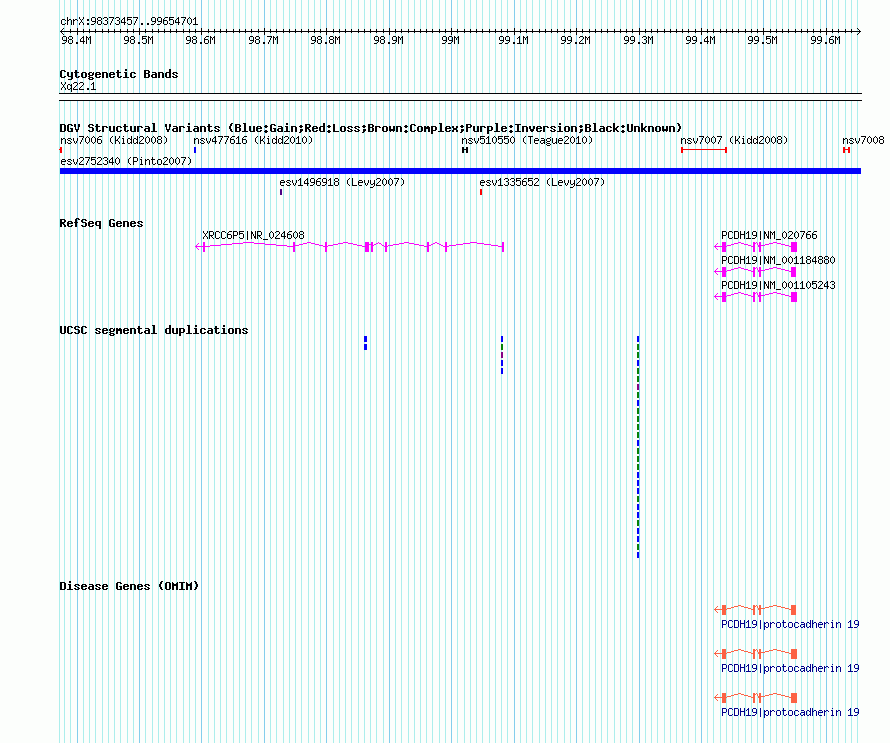Open variant nsv510550 (Teague2010) label
890x743 pixels.
tap(527, 140)
